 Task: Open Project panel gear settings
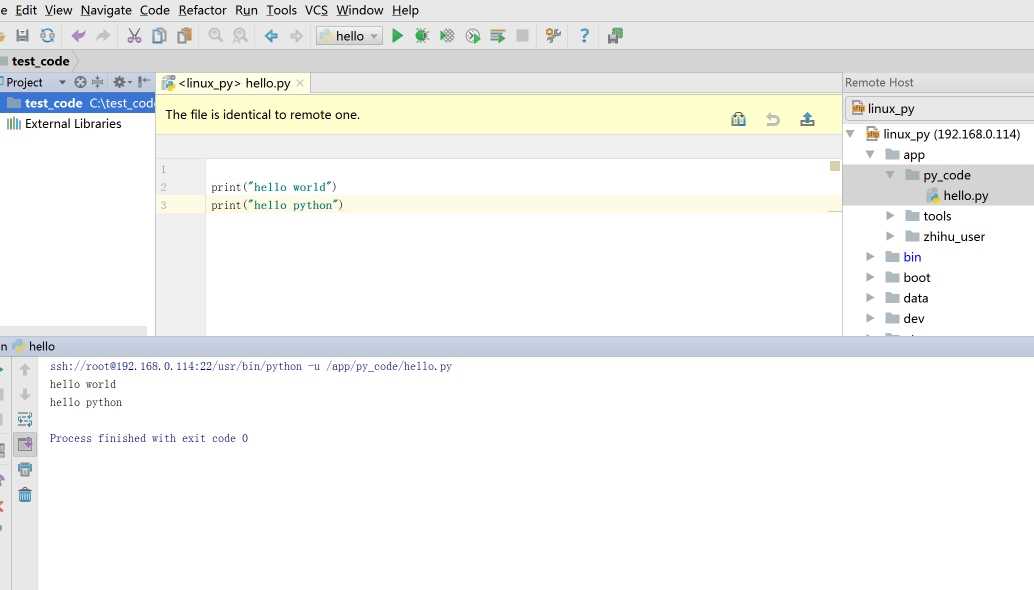pyautogui.click(x=121, y=82)
